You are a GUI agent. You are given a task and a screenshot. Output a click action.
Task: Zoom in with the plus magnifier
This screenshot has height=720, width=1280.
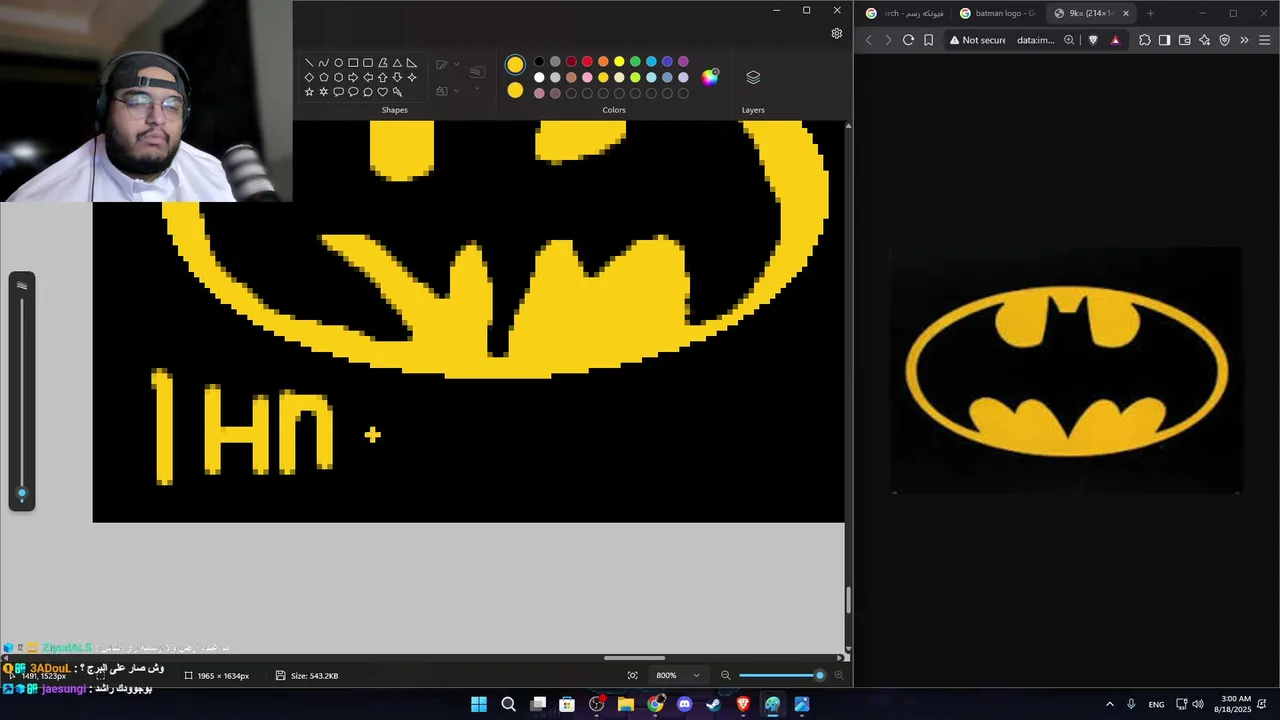click(838, 676)
